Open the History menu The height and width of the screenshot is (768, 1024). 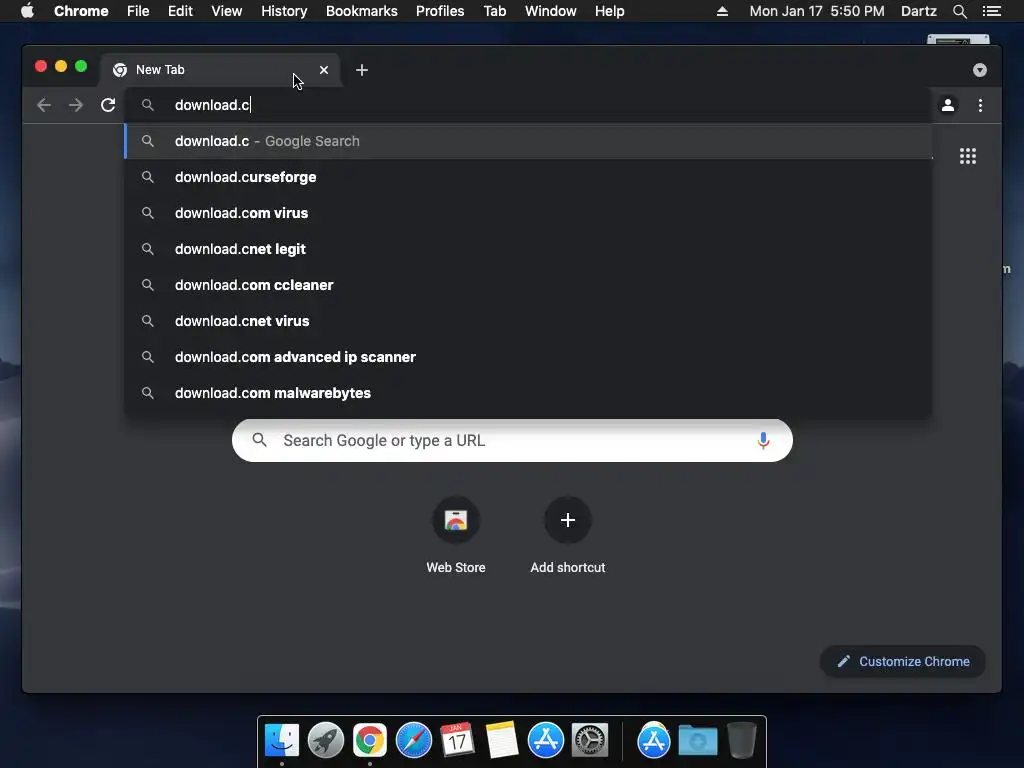click(284, 11)
